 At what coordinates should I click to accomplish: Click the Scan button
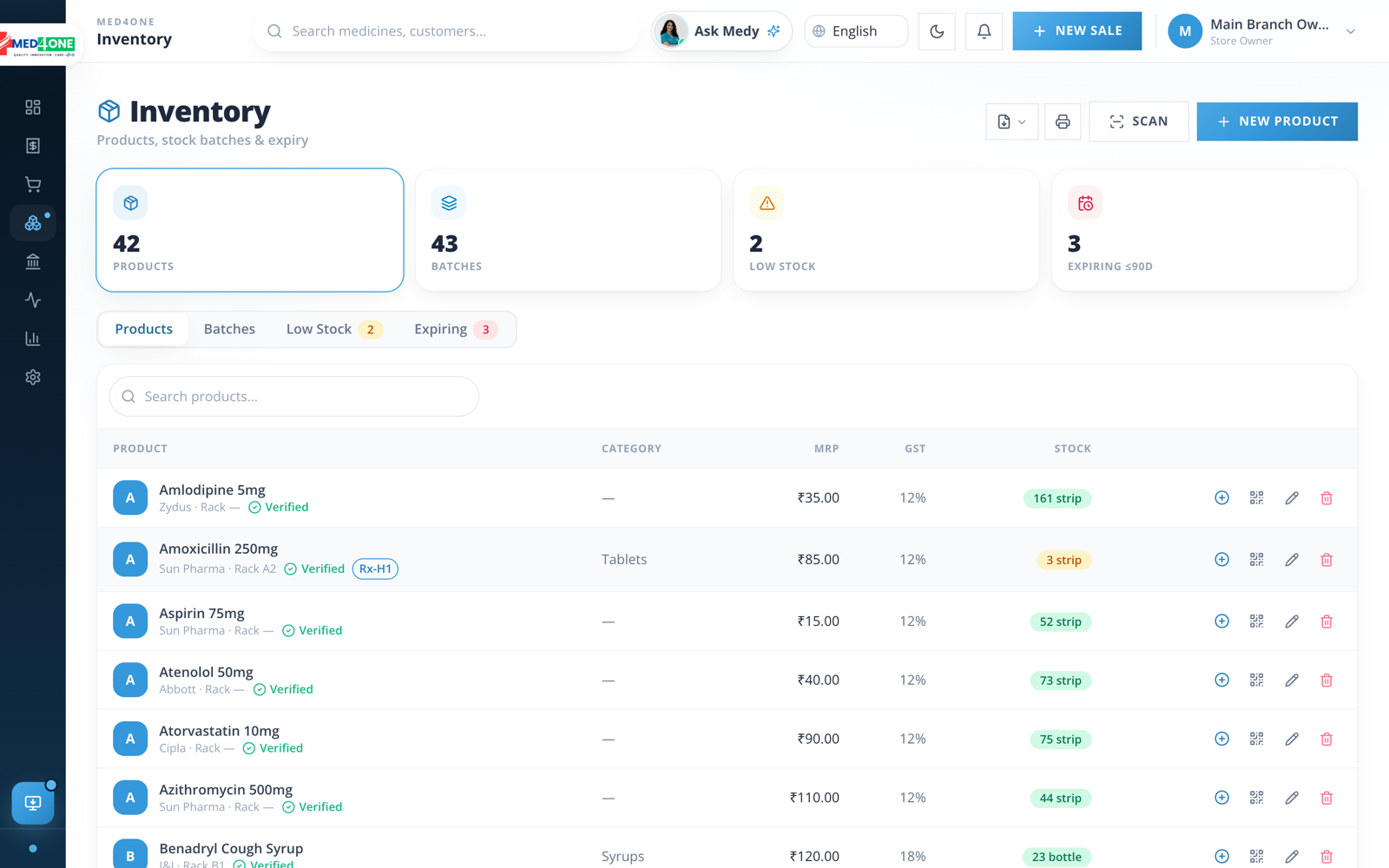[1138, 122]
